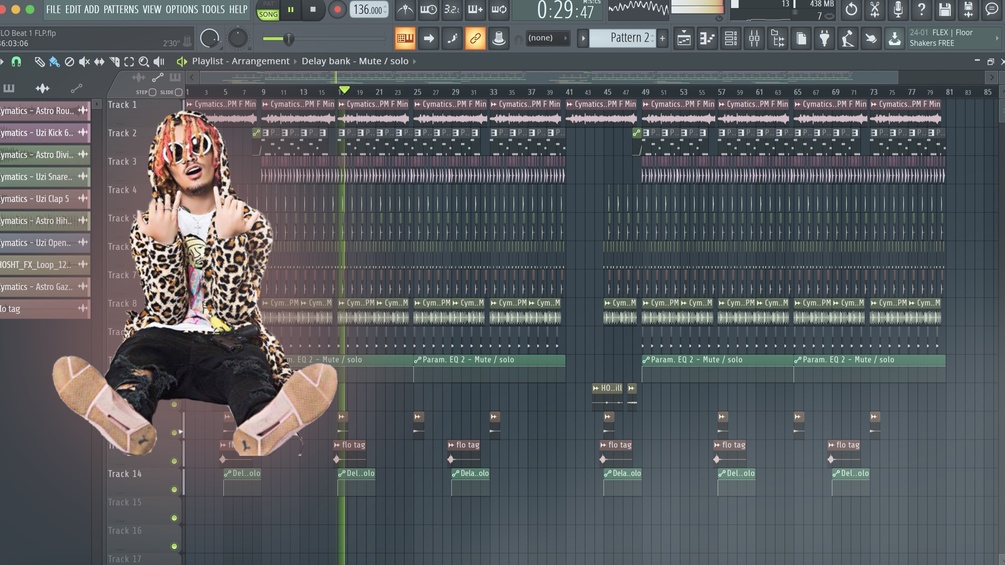Select the slip tool
This screenshot has width=1005, height=565.
(x=99, y=61)
